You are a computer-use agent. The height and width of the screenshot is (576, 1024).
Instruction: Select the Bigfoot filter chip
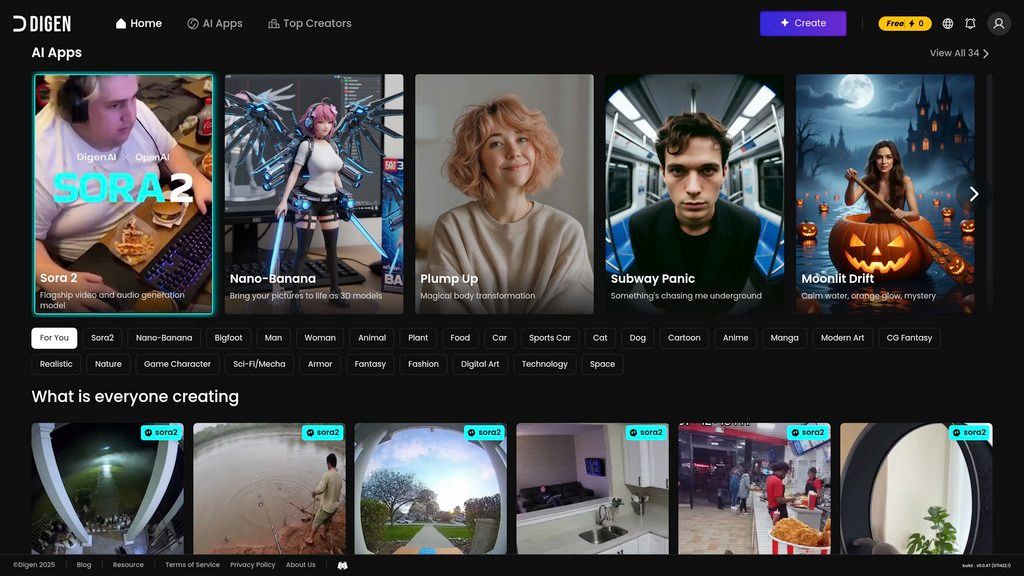pos(229,338)
